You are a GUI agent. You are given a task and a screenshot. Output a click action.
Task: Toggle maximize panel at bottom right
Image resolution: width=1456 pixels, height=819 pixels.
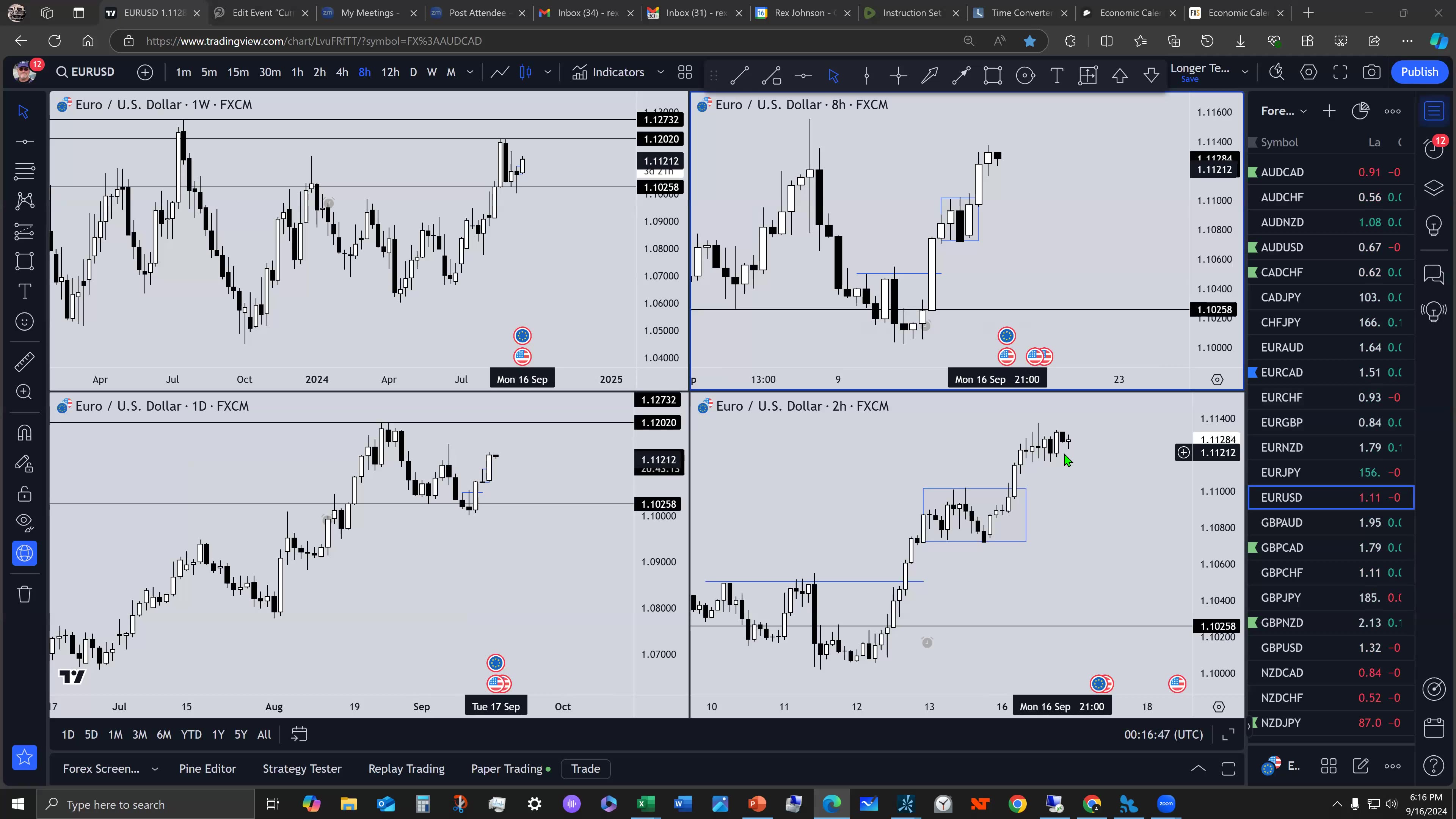[x=1228, y=769]
